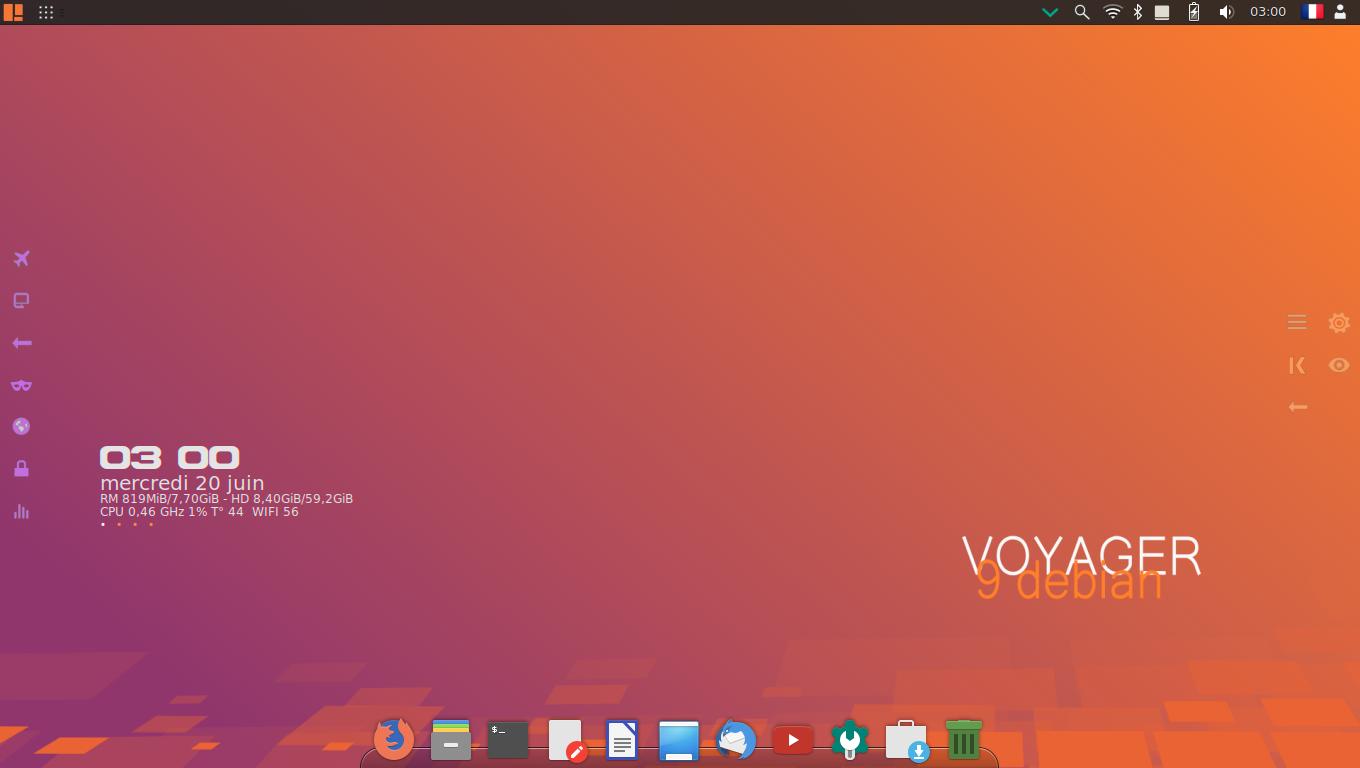
Task: Open the hamburger lines icon on right
Action: pyautogui.click(x=1297, y=322)
